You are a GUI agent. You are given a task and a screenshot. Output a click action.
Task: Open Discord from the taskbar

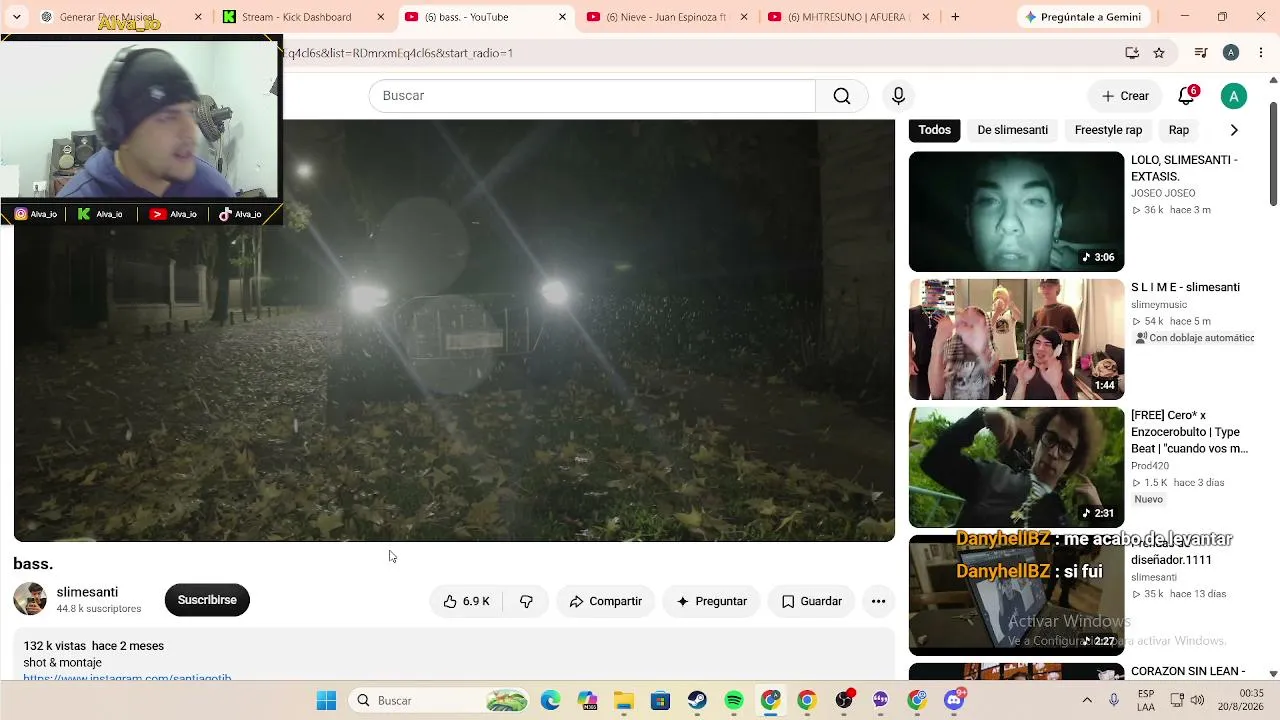pyautogui.click(x=954, y=701)
